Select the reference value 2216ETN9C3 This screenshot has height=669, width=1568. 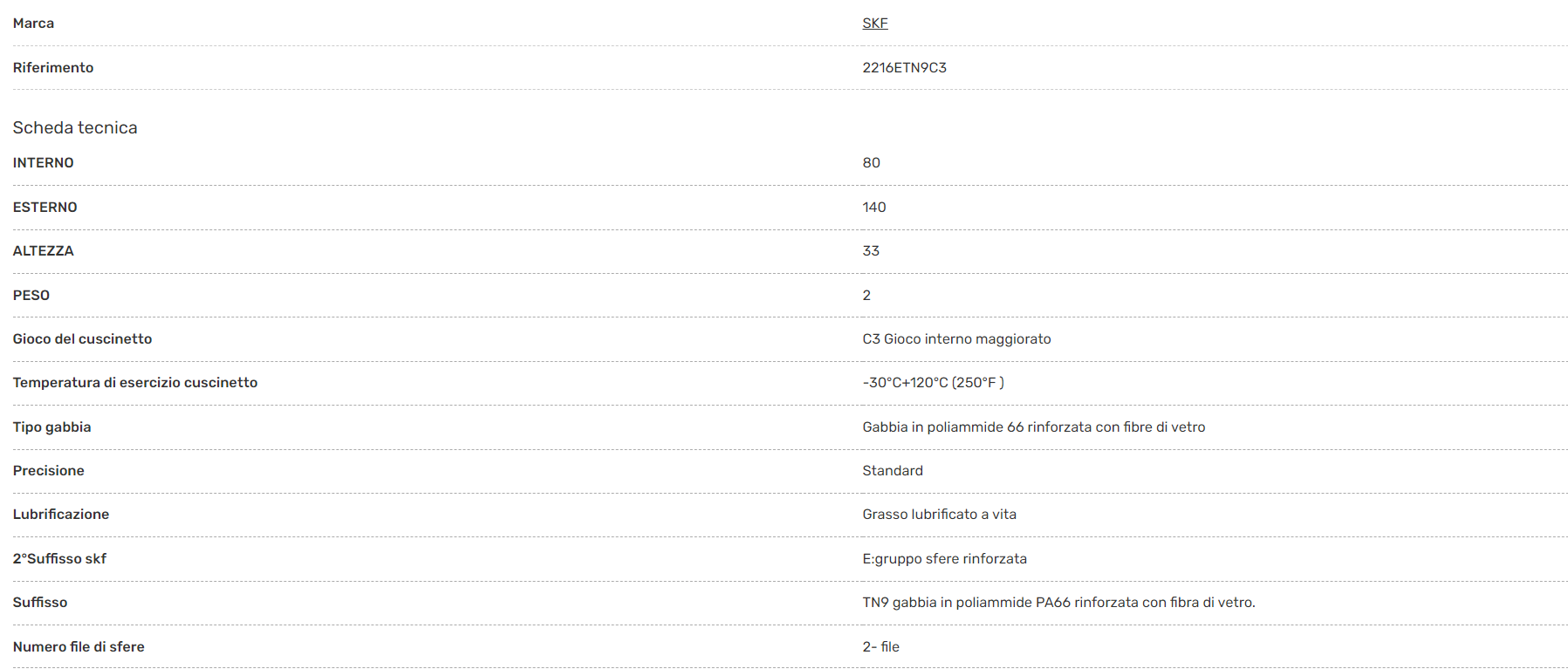[x=904, y=67]
